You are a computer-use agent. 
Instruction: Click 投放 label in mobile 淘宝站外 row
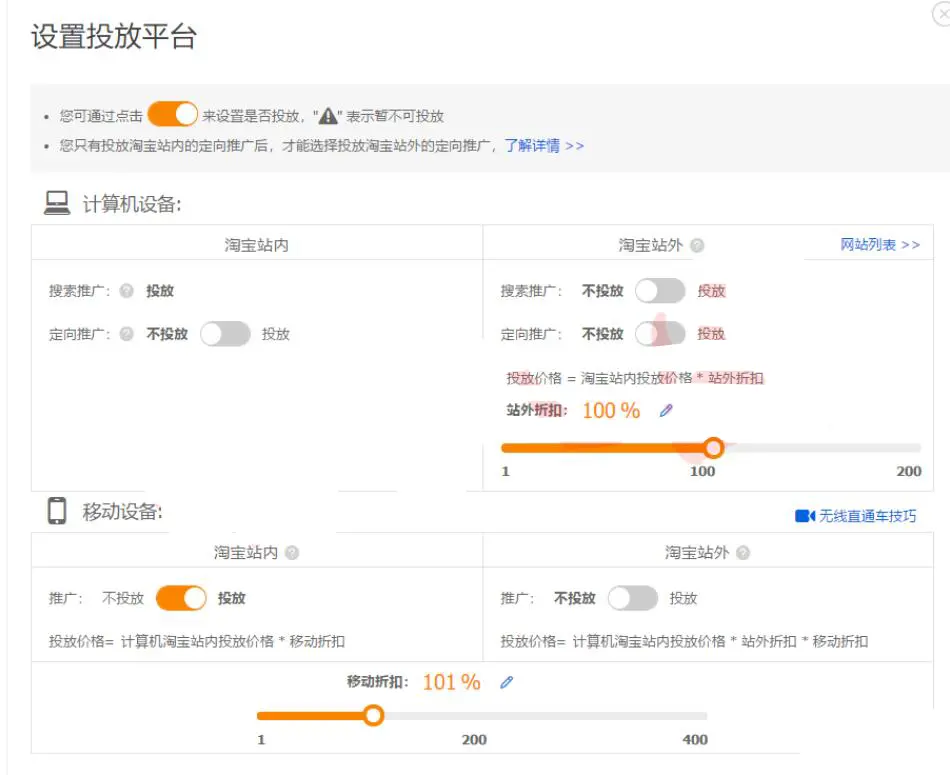click(683, 598)
